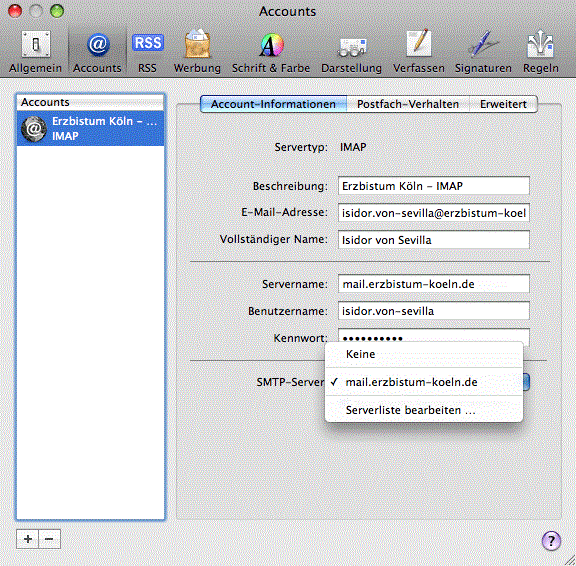Viewport: 576px width, 566px height.
Task: Open the Darstellung preferences pane
Action: [x=352, y=52]
